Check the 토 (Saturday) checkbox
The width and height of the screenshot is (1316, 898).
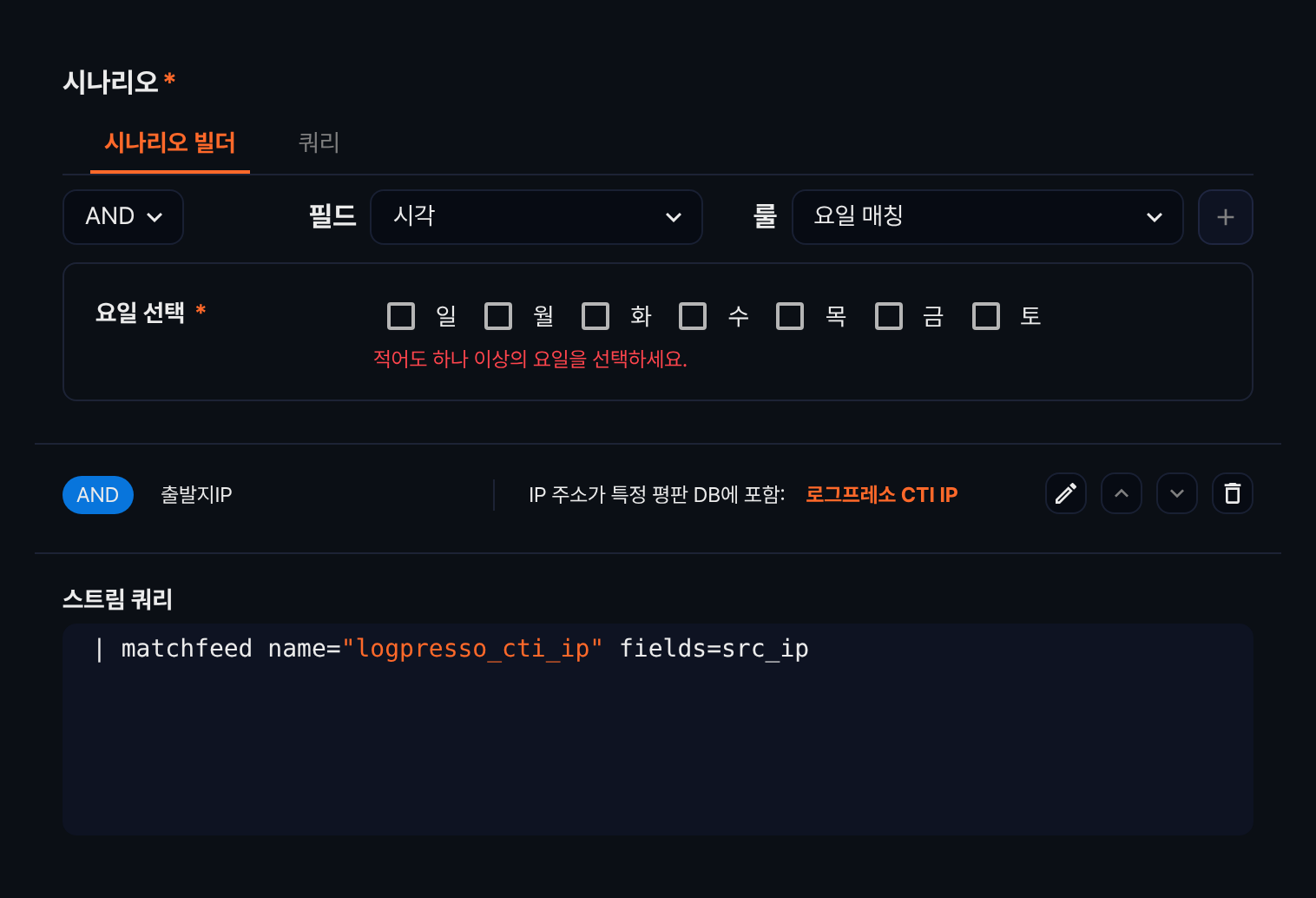986,316
